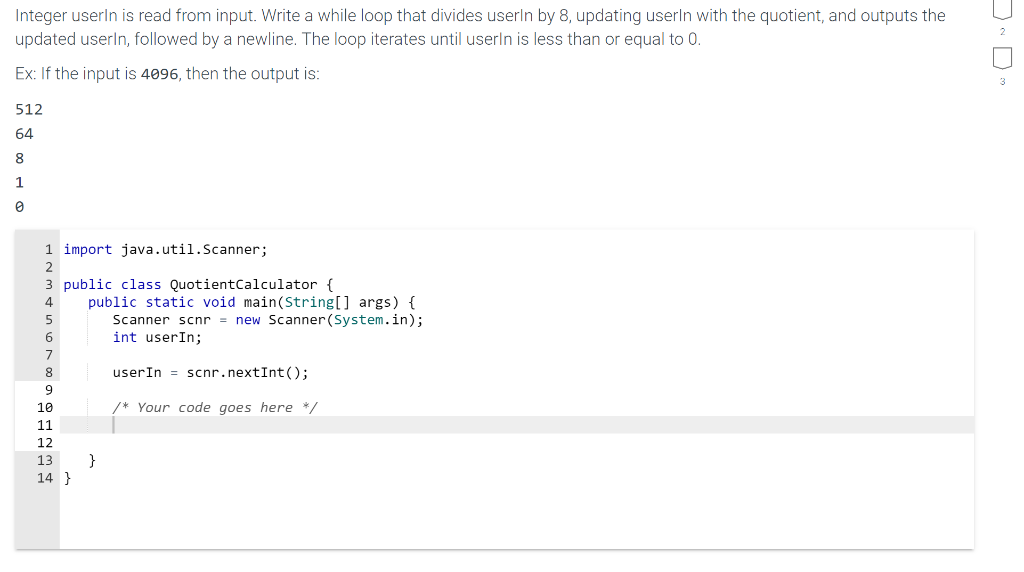Image resolution: width=1024 pixels, height=572 pixels.
Task: Click empty editor area below code
Action: pyautogui.click(x=517, y=517)
